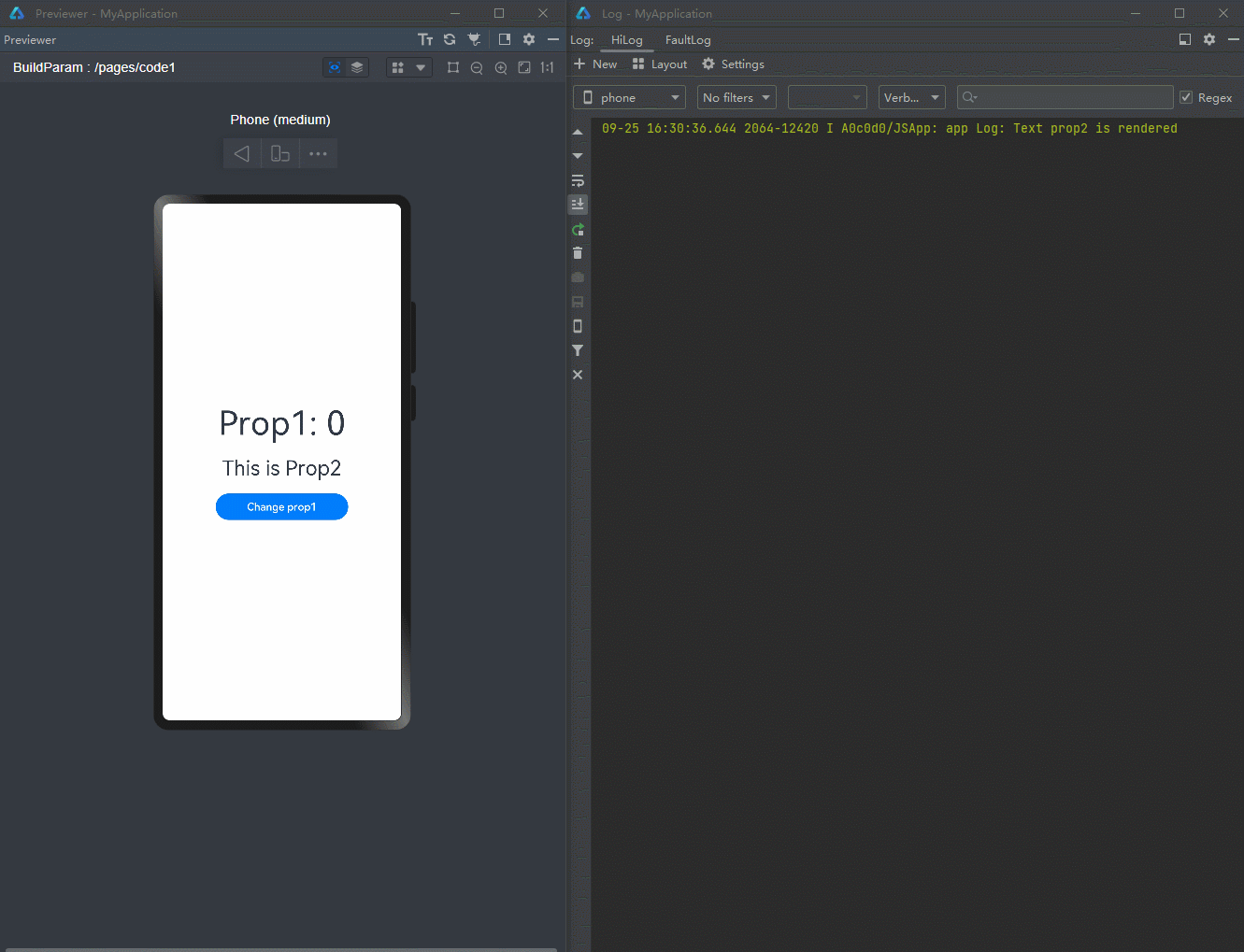Open the Verbose log level dropdown

(911, 97)
